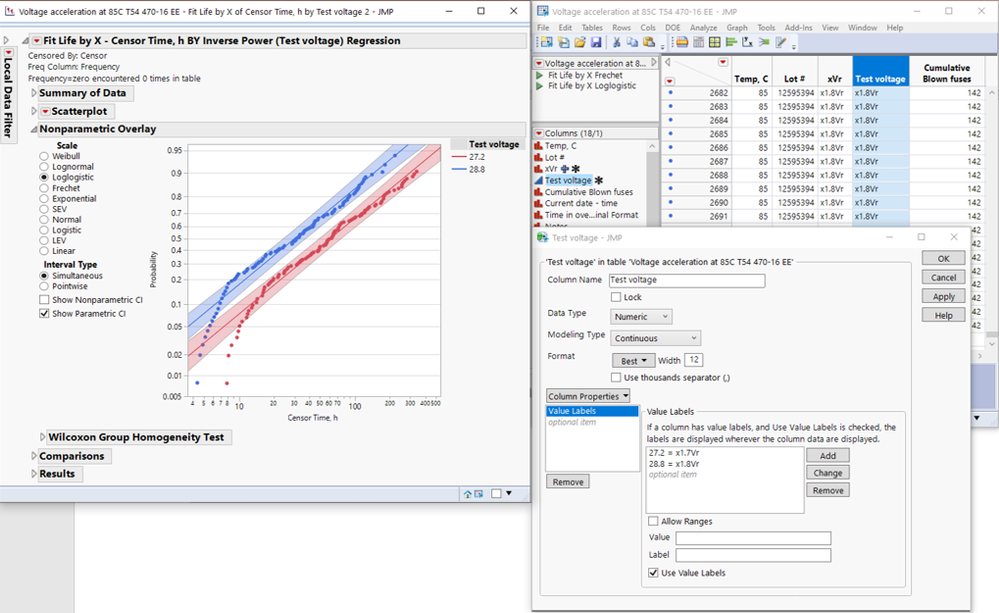999x613 pixels.
Task: Choose the Pointwise interval type
Action: (x=44, y=286)
